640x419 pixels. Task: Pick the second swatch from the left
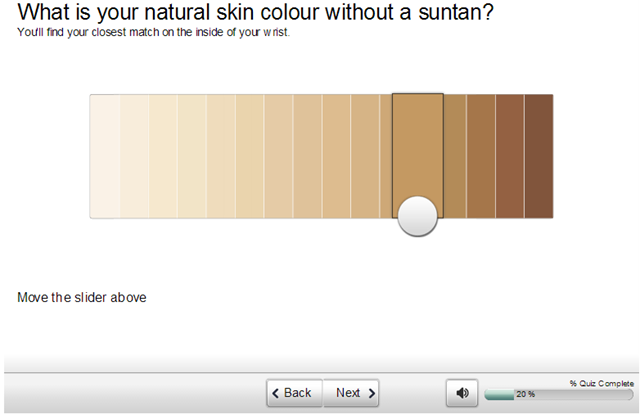134,156
